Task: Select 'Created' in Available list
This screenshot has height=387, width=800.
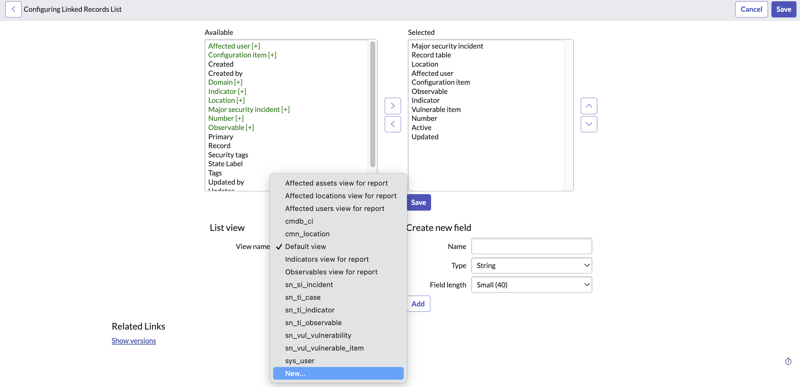Action: (221, 64)
